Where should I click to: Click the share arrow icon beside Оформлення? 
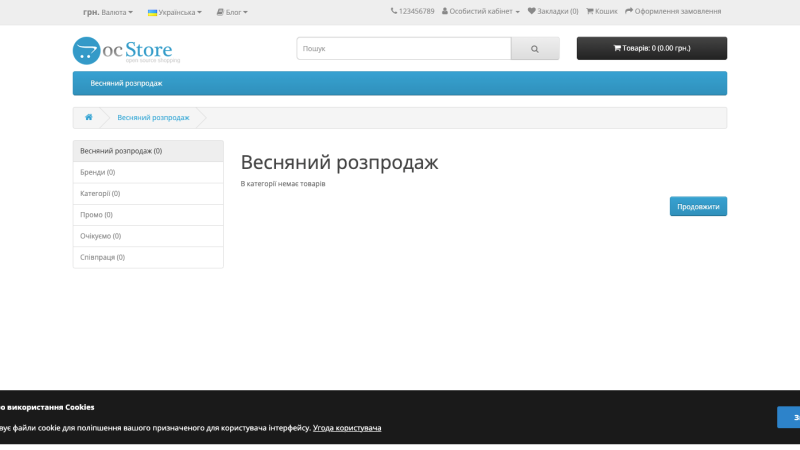[629, 11]
